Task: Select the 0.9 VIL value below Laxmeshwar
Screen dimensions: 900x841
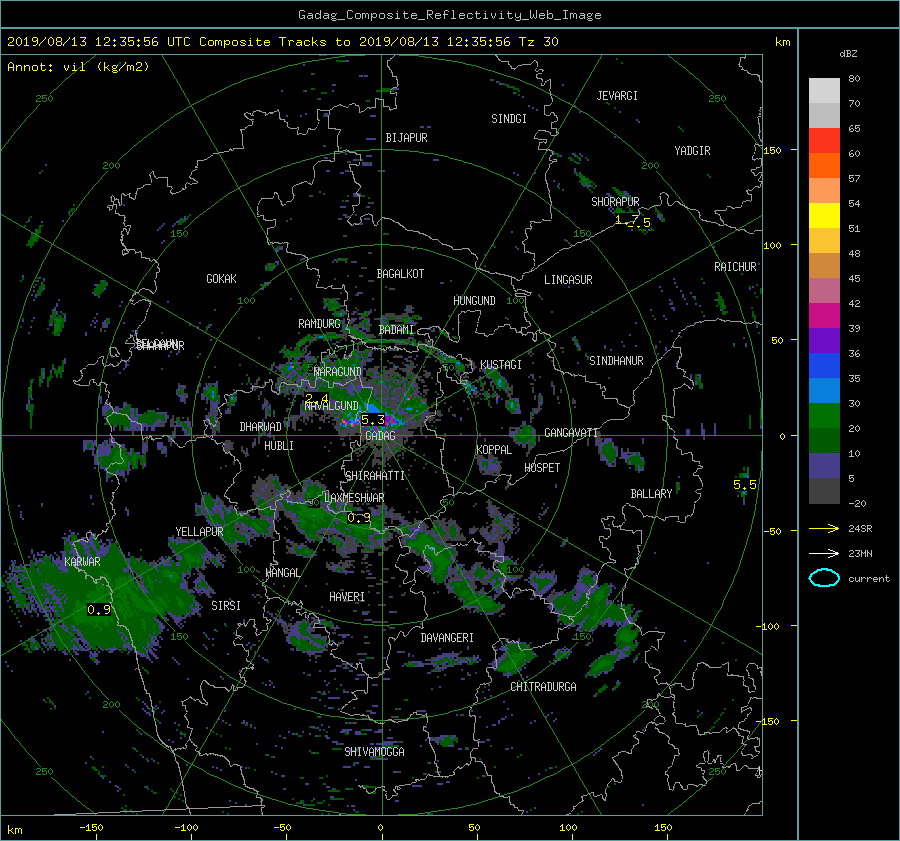Action: 359,518
